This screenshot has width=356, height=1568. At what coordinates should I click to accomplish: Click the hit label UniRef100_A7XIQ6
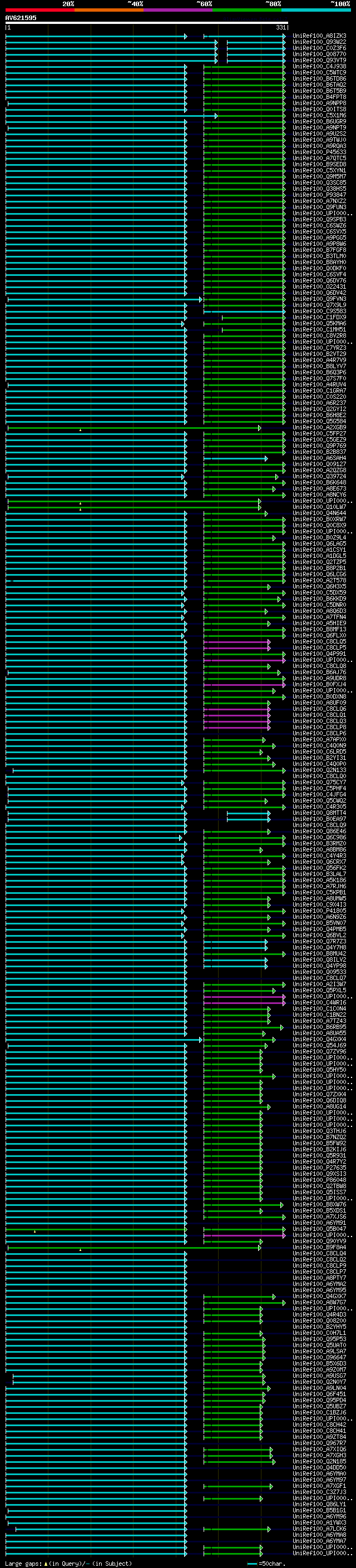[319, 1449]
